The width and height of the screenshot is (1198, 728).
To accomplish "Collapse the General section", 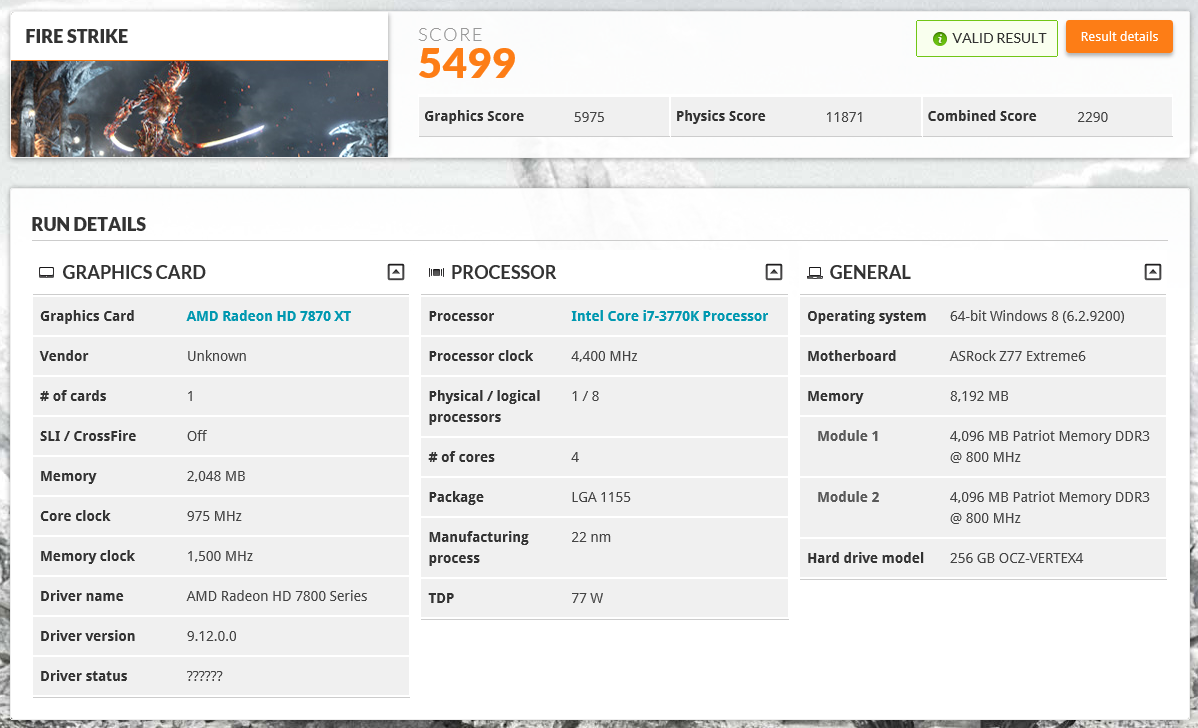I will click(x=1153, y=272).
